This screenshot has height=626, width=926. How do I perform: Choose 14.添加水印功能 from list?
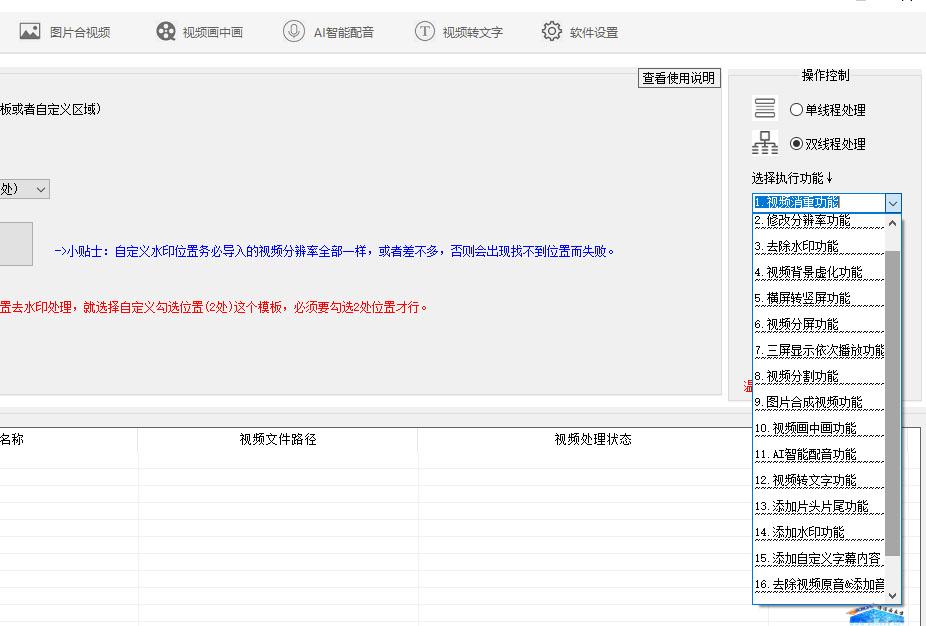point(819,532)
